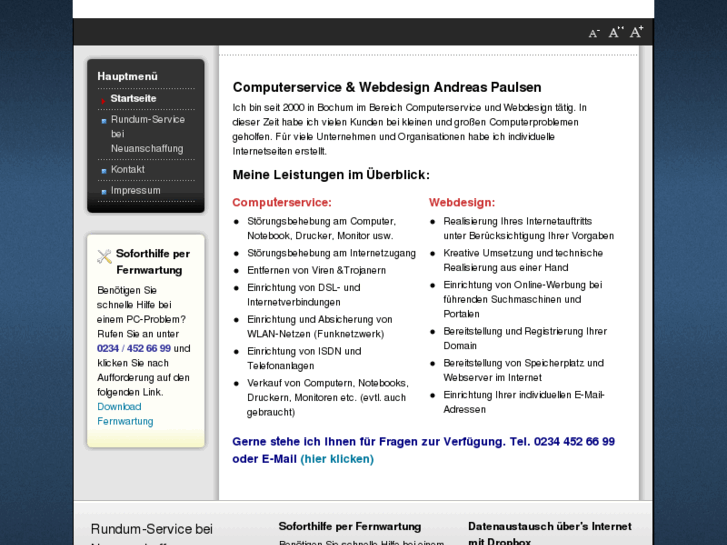Click footer Soforthilfe per Fernwartung heading

[350, 526]
